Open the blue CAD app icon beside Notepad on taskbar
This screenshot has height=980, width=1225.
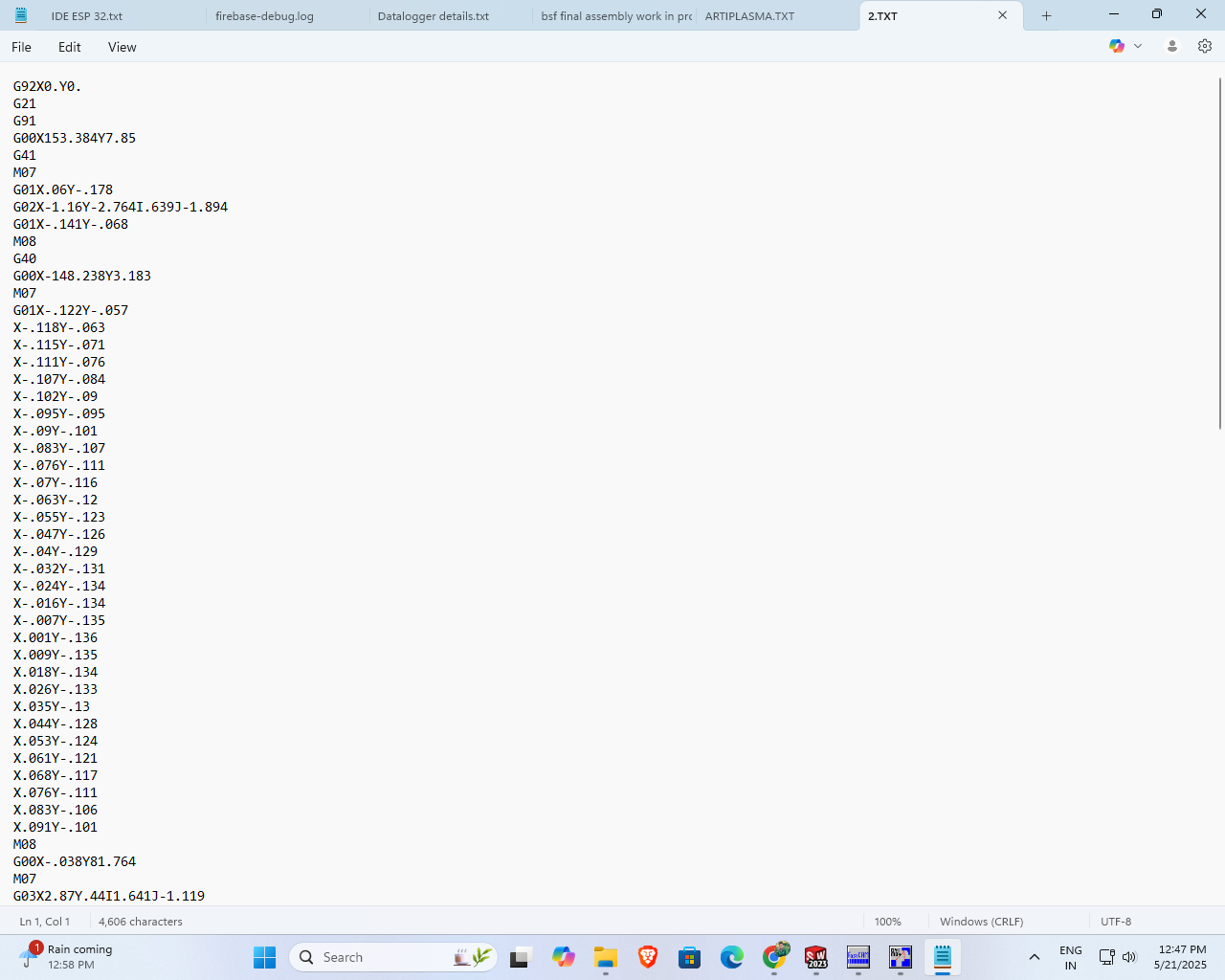(901, 957)
